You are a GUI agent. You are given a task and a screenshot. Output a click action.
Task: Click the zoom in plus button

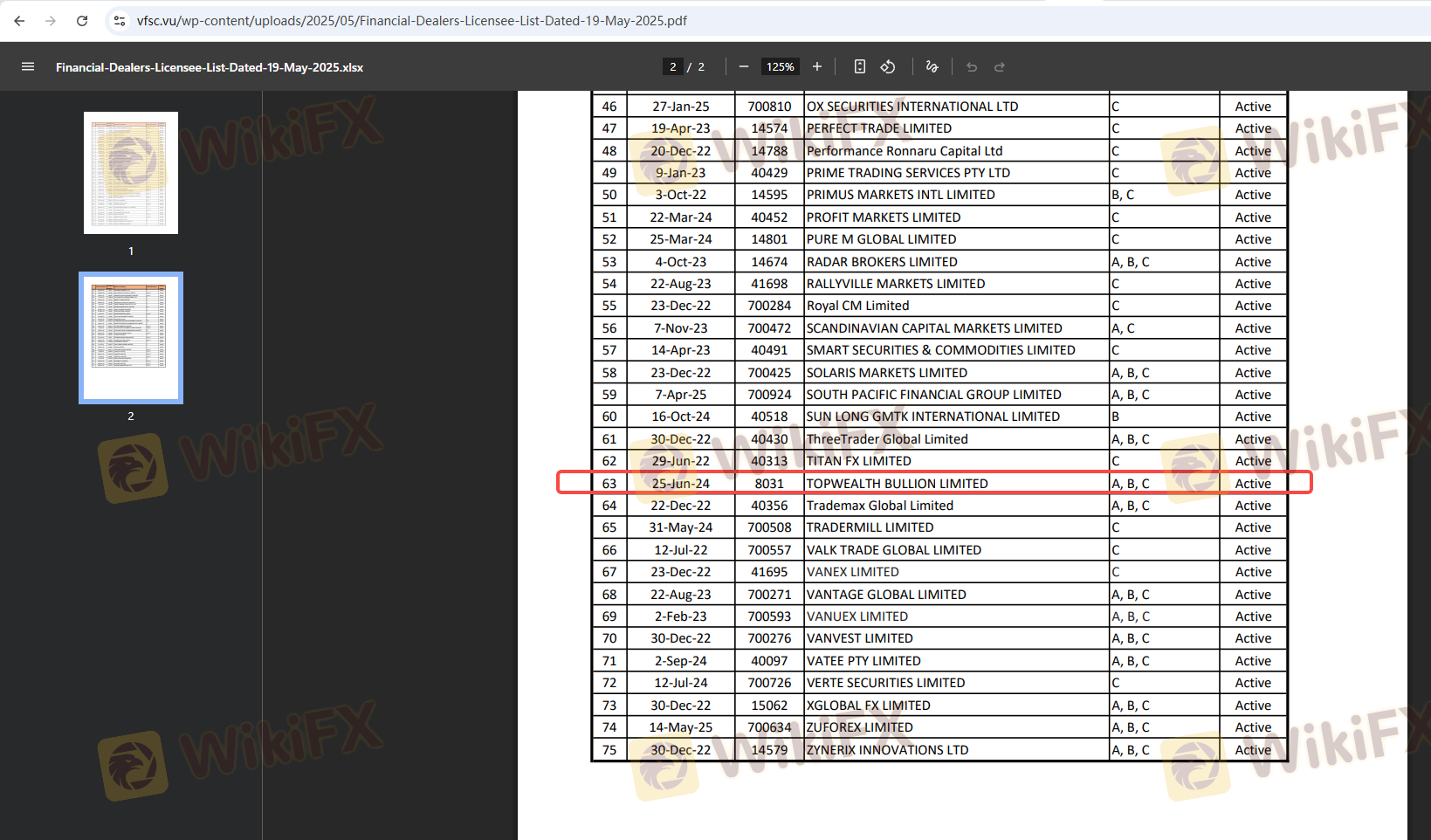coord(817,67)
